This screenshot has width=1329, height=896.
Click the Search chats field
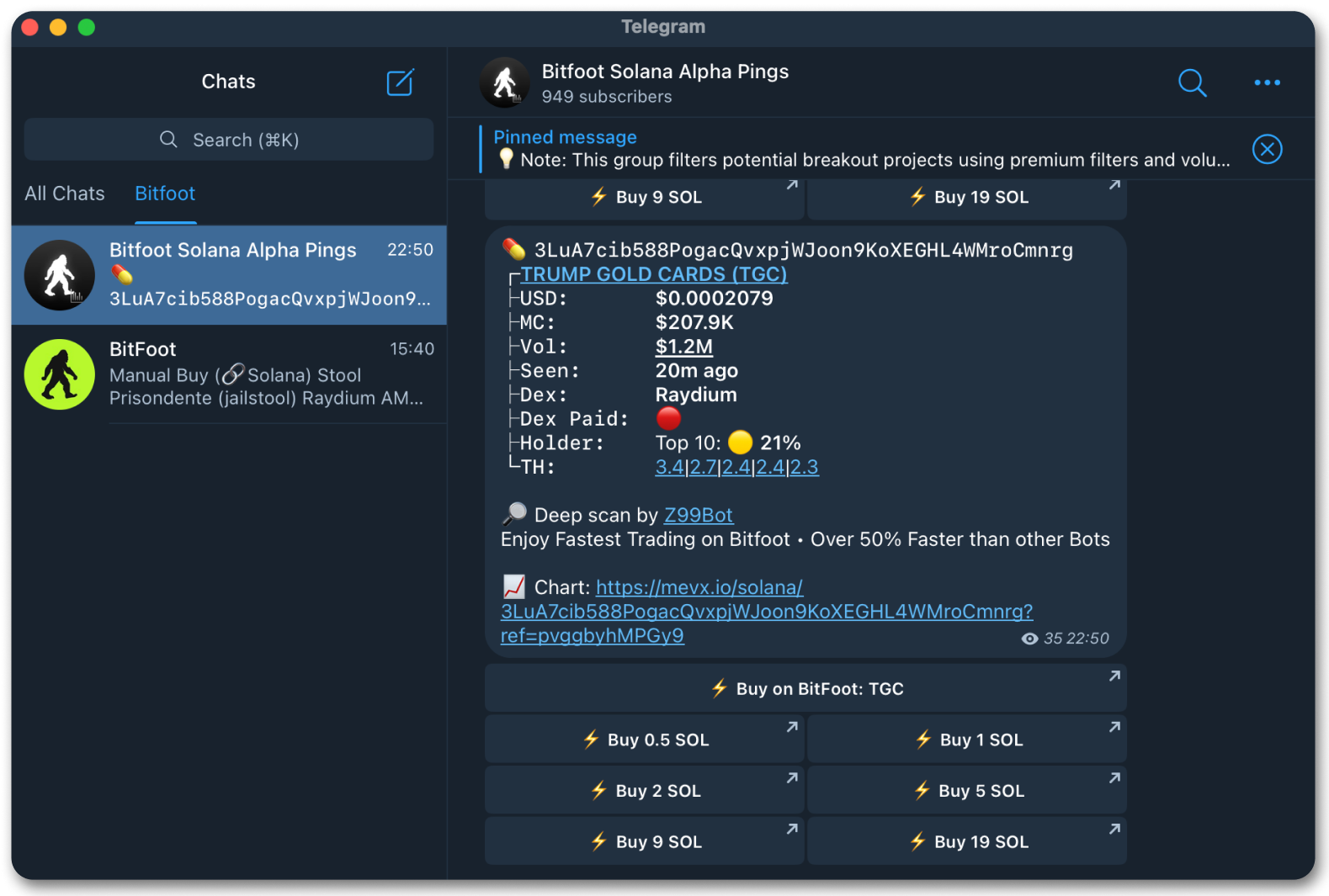(x=229, y=140)
